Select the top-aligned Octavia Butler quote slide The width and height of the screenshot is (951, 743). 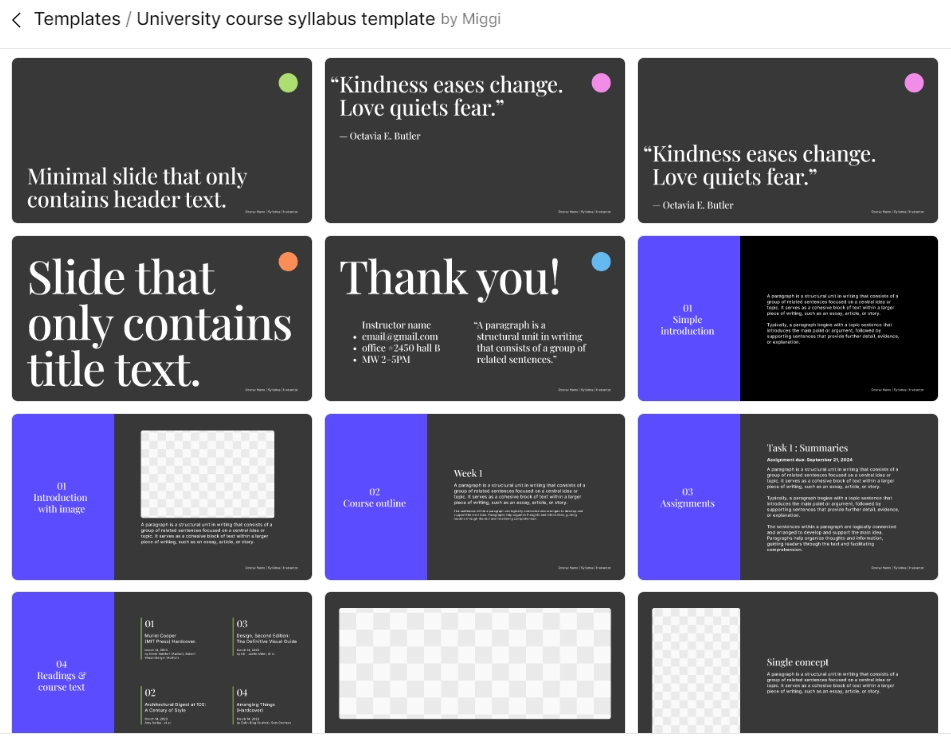pyautogui.click(x=475, y=140)
